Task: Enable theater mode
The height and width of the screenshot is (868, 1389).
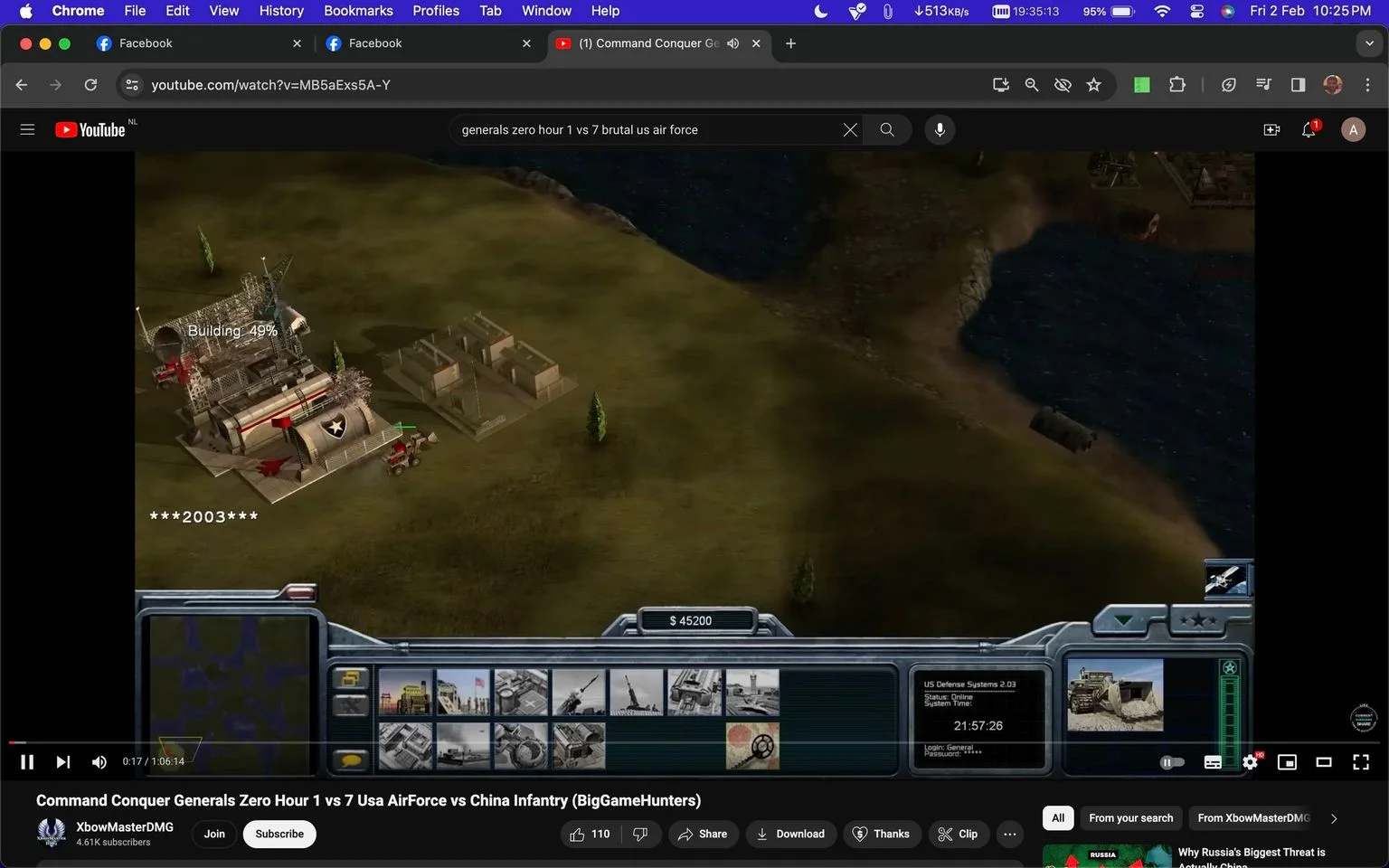Action: coord(1324,762)
